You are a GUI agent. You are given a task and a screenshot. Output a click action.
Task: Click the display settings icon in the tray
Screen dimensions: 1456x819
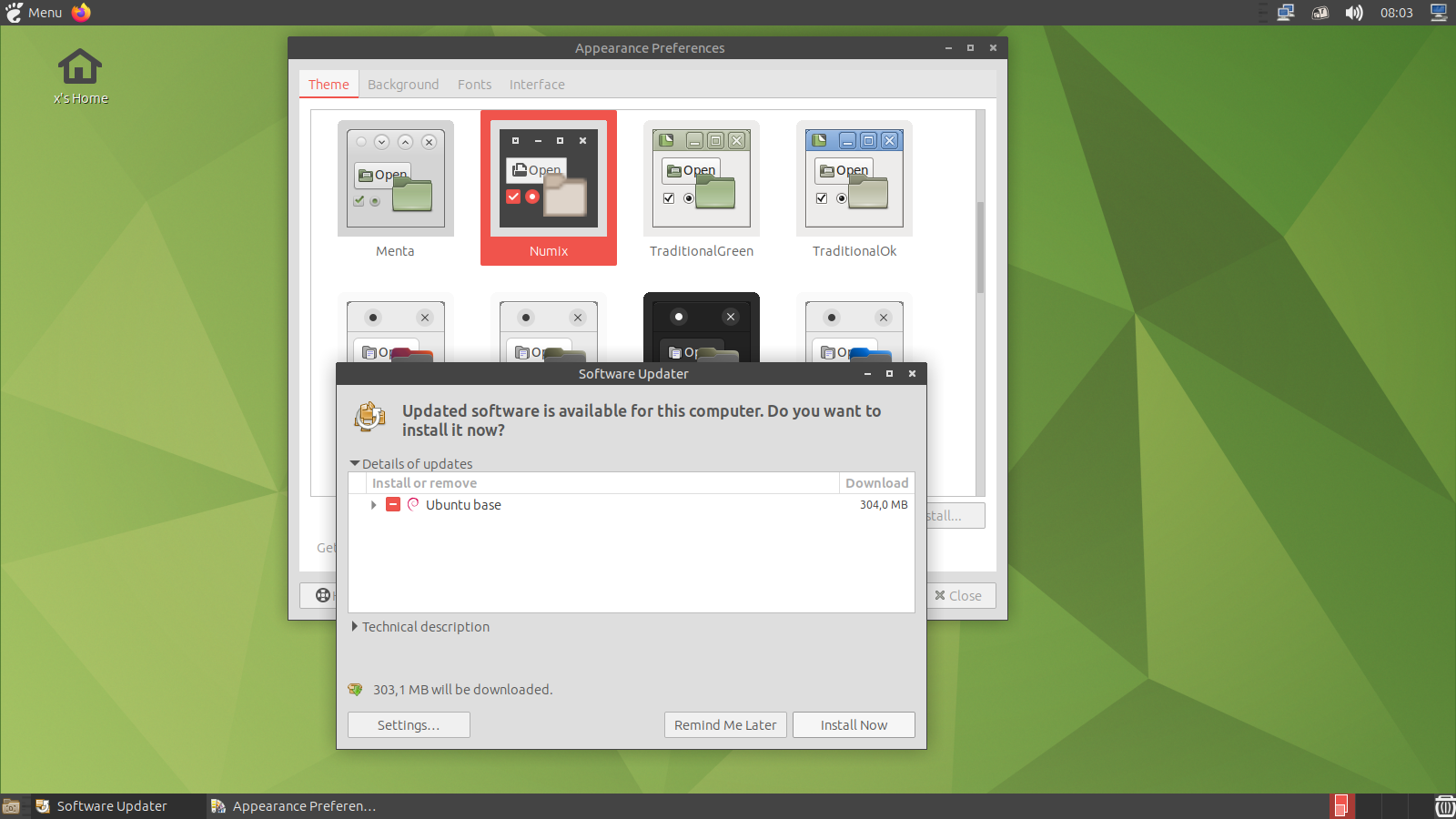1439,12
